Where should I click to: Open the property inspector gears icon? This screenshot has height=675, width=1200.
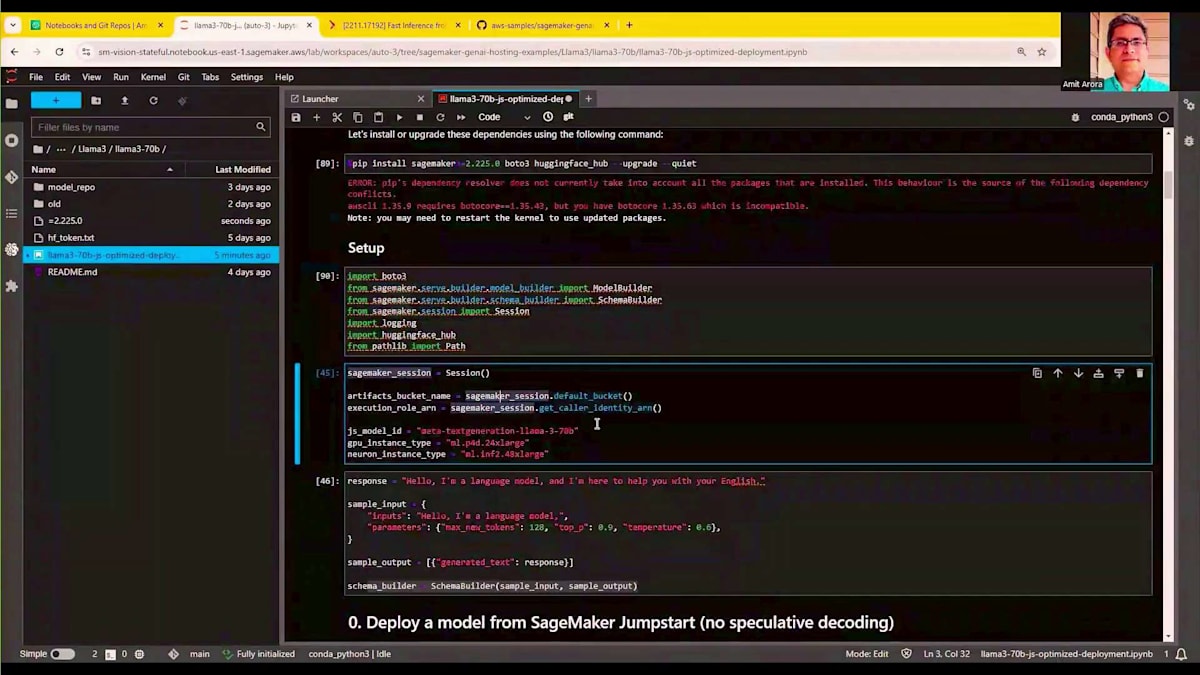pos(1189,104)
